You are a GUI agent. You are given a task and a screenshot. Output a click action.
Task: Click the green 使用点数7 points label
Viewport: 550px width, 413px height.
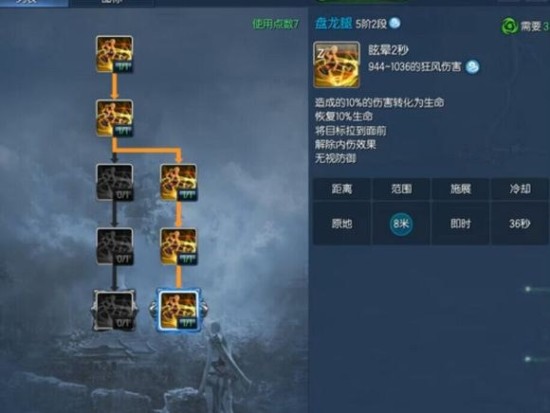pyautogui.click(x=276, y=24)
